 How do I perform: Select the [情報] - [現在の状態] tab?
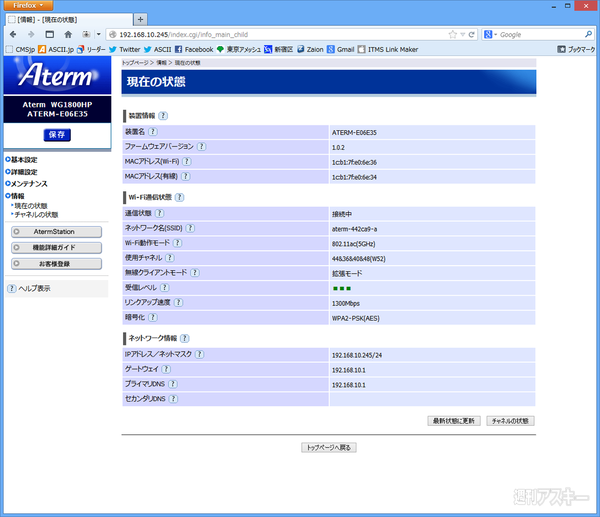click(69, 20)
